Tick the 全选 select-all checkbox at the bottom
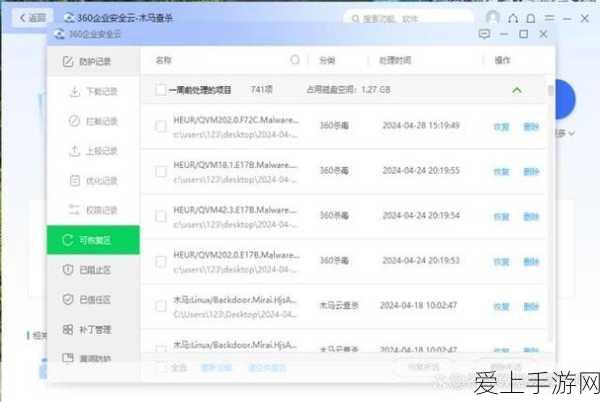600x402 pixels. coord(161,368)
